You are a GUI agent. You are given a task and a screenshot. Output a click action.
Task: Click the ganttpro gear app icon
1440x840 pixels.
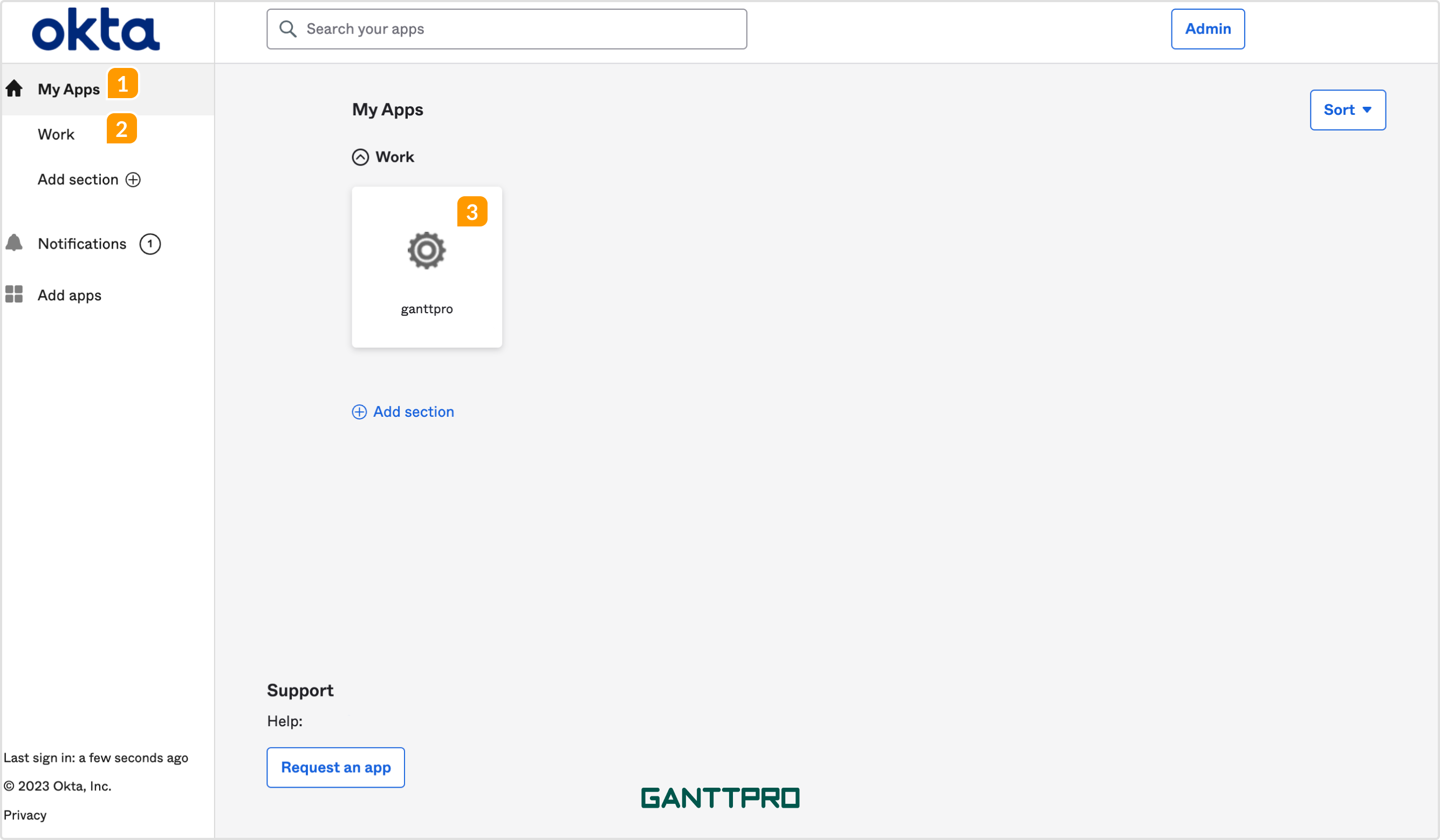coord(427,250)
